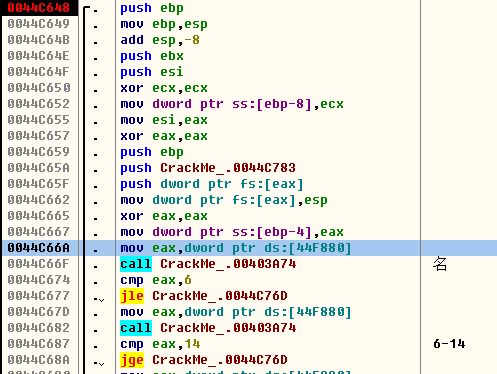Click address 0044C655
Screen dimensions: 497x374
tap(39, 120)
